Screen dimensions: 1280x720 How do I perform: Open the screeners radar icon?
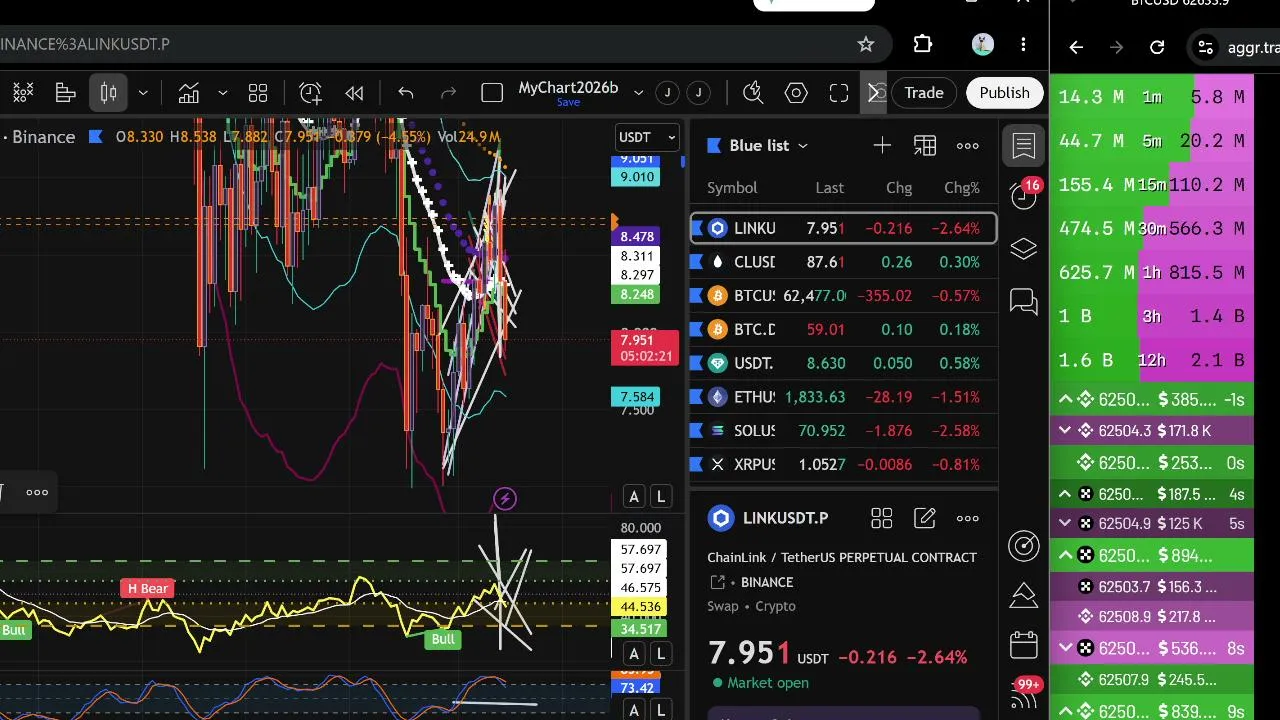point(1024,545)
